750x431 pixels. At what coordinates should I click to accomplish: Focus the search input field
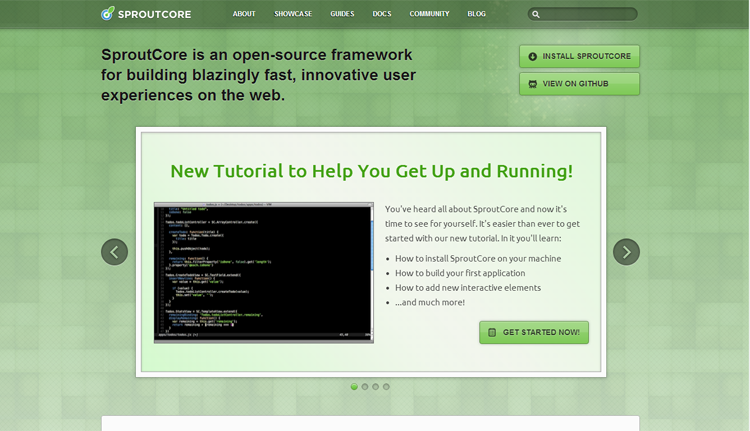pyautogui.click(x=582, y=14)
